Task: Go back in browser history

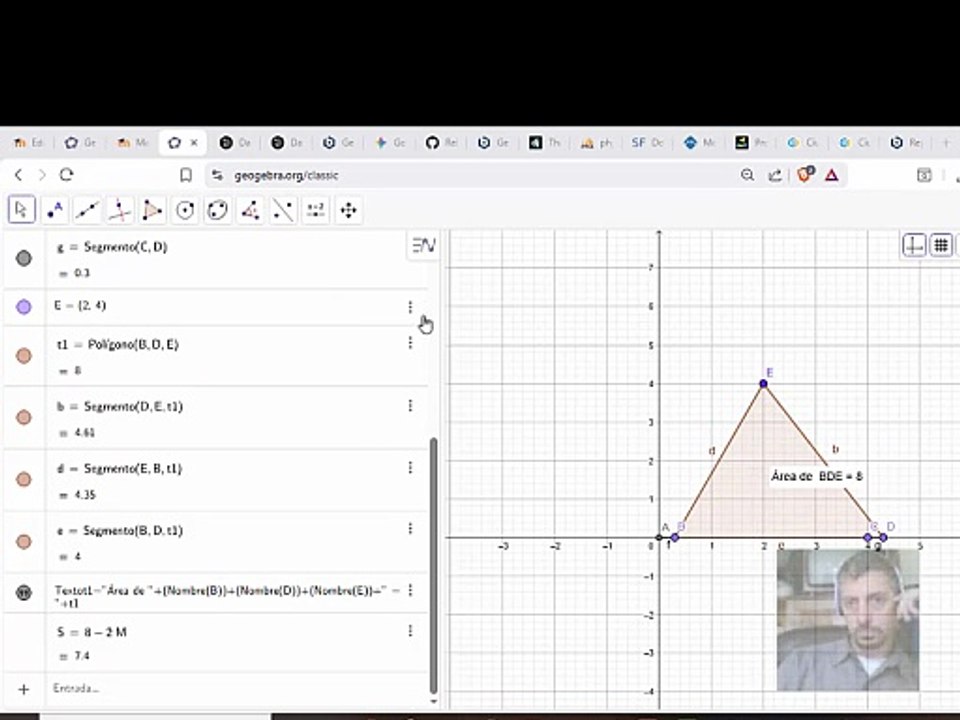Action: click(x=18, y=175)
